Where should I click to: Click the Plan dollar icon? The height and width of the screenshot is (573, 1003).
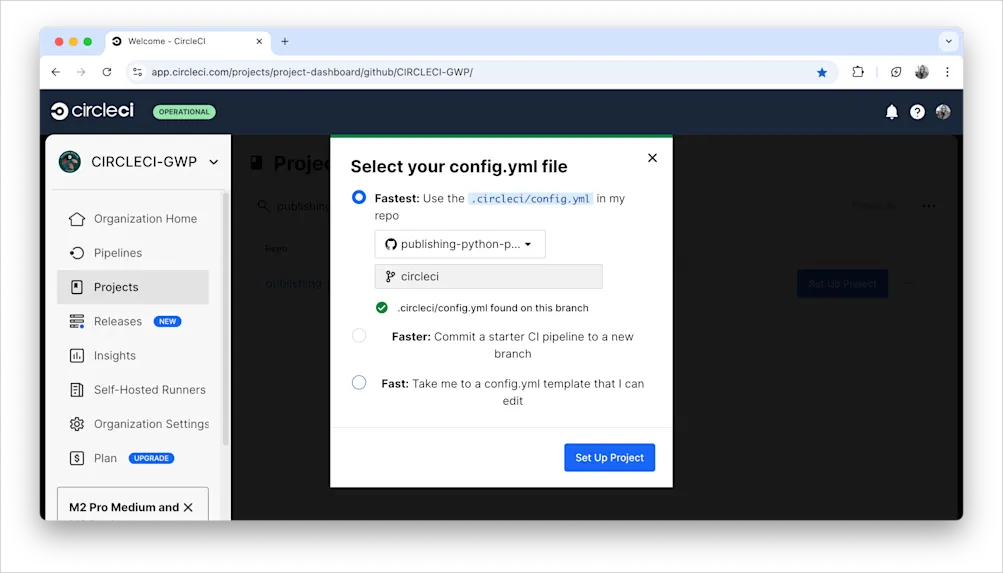pos(77,458)
